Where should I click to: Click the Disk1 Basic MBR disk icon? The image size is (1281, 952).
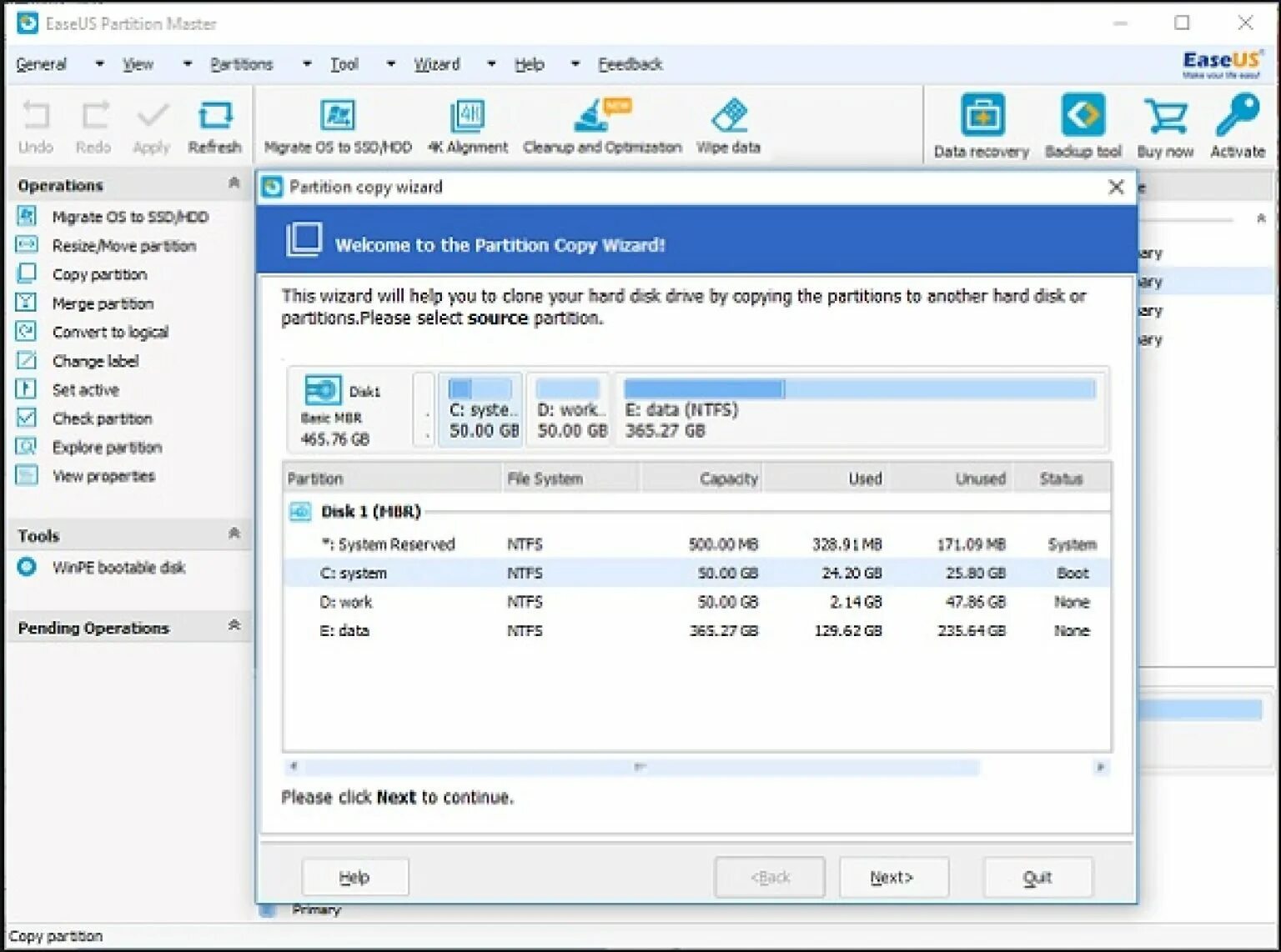[323, 390]
